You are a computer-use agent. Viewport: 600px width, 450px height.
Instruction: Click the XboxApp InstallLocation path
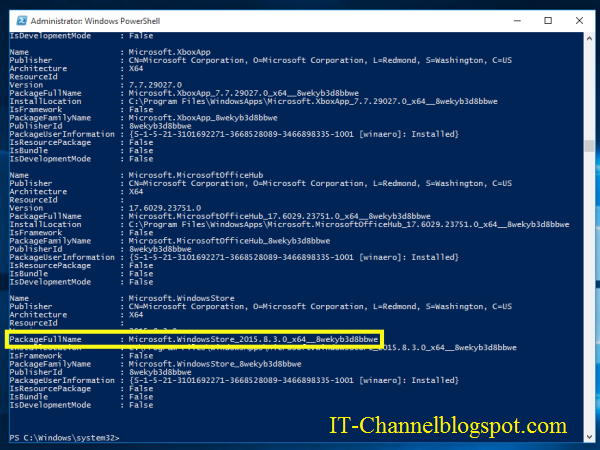313,101
